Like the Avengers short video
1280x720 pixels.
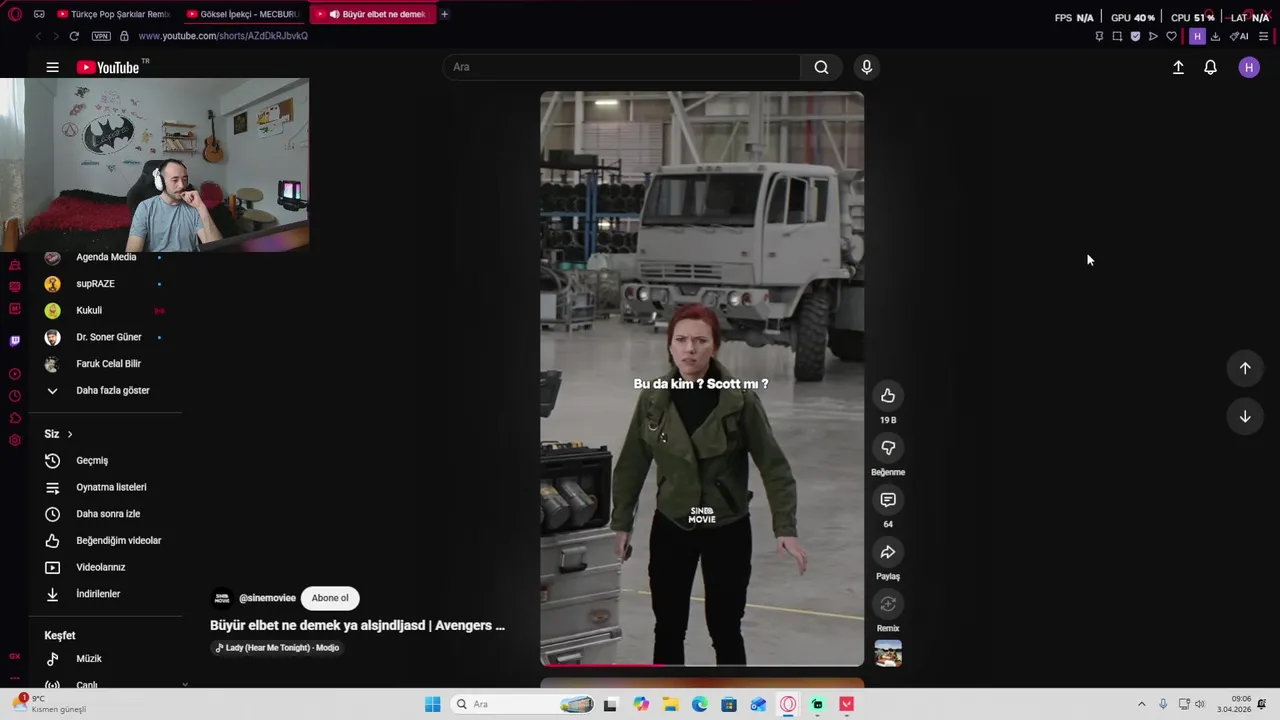coord(888,396)
